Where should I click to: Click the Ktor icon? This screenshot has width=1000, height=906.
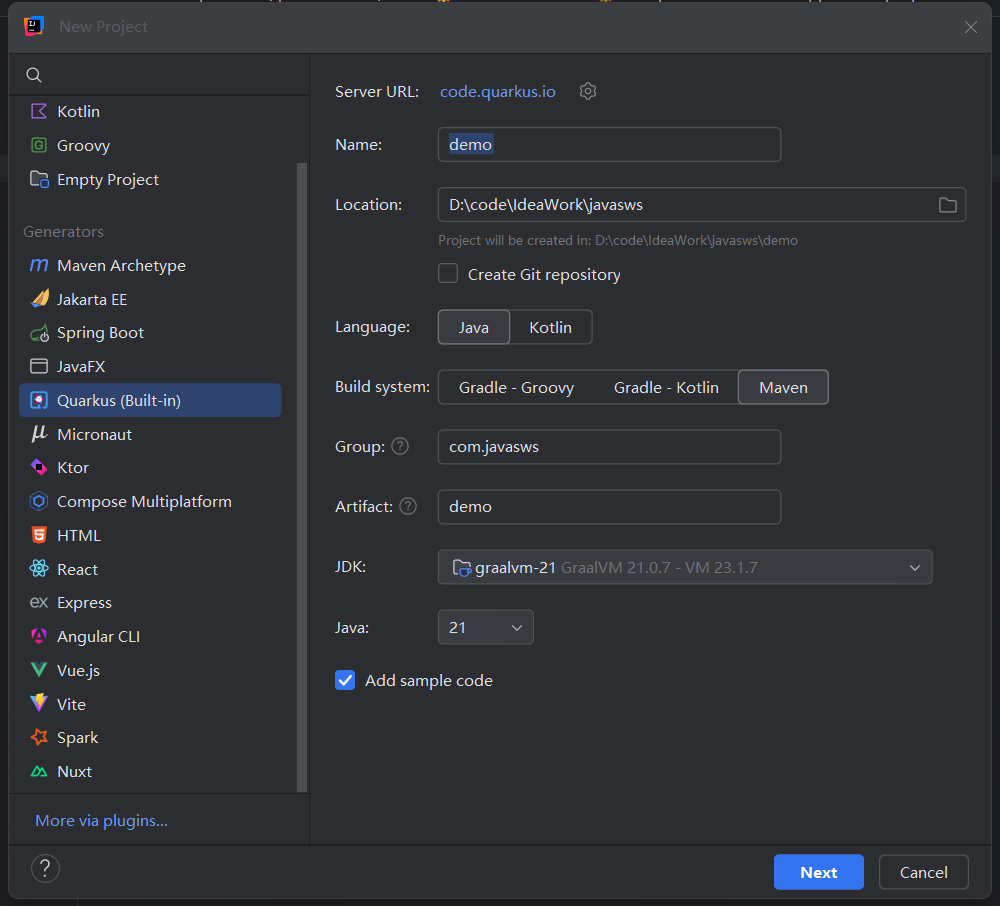pos(39,467)
